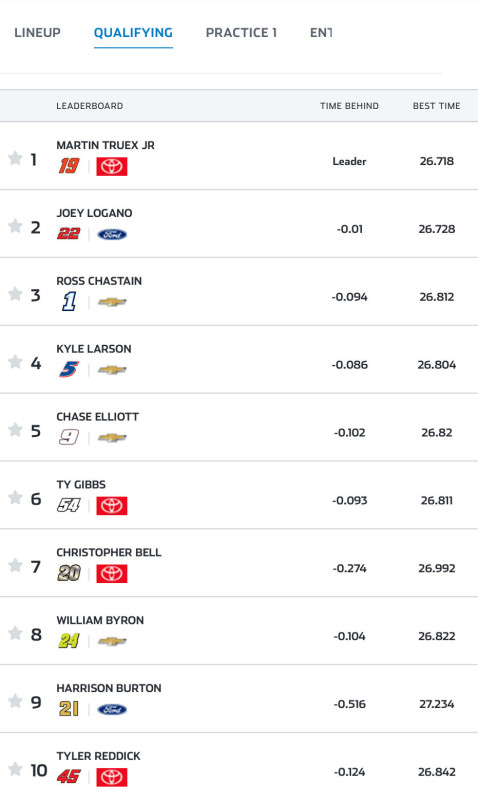Click the number 24 car badge

(69, 641)
